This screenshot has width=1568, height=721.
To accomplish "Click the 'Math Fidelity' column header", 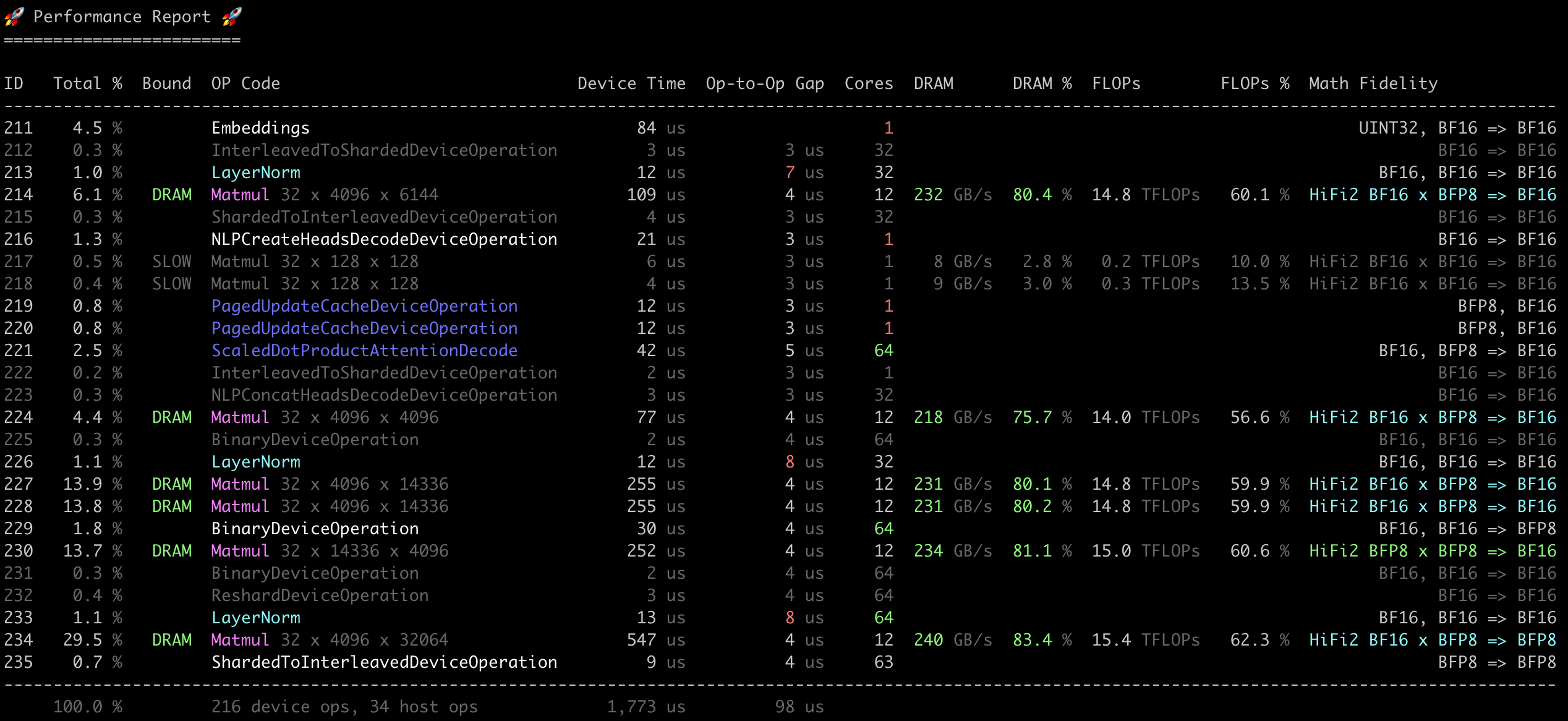I will [x=1373, y=83].
